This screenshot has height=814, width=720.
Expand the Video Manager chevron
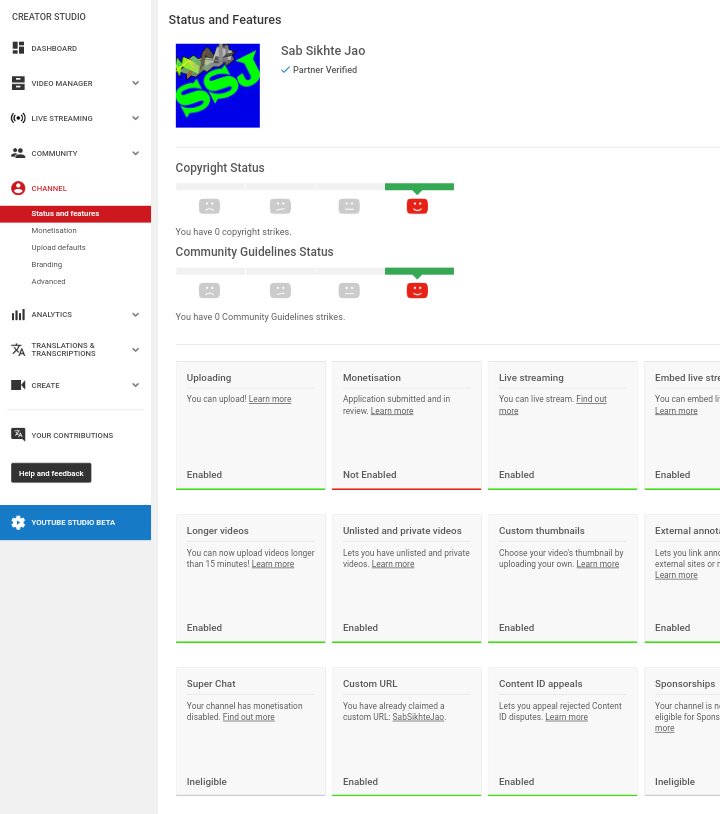point(135,83)
